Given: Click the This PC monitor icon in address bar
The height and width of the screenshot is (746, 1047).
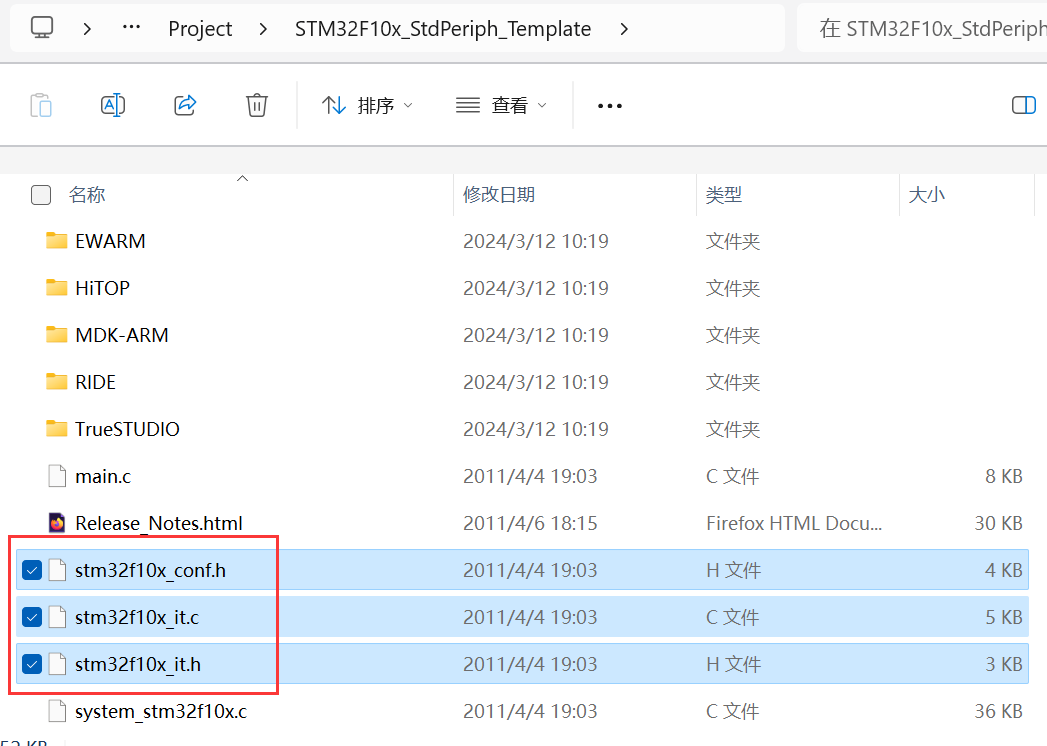Looking at the screenshot, I should pos(42,27).
